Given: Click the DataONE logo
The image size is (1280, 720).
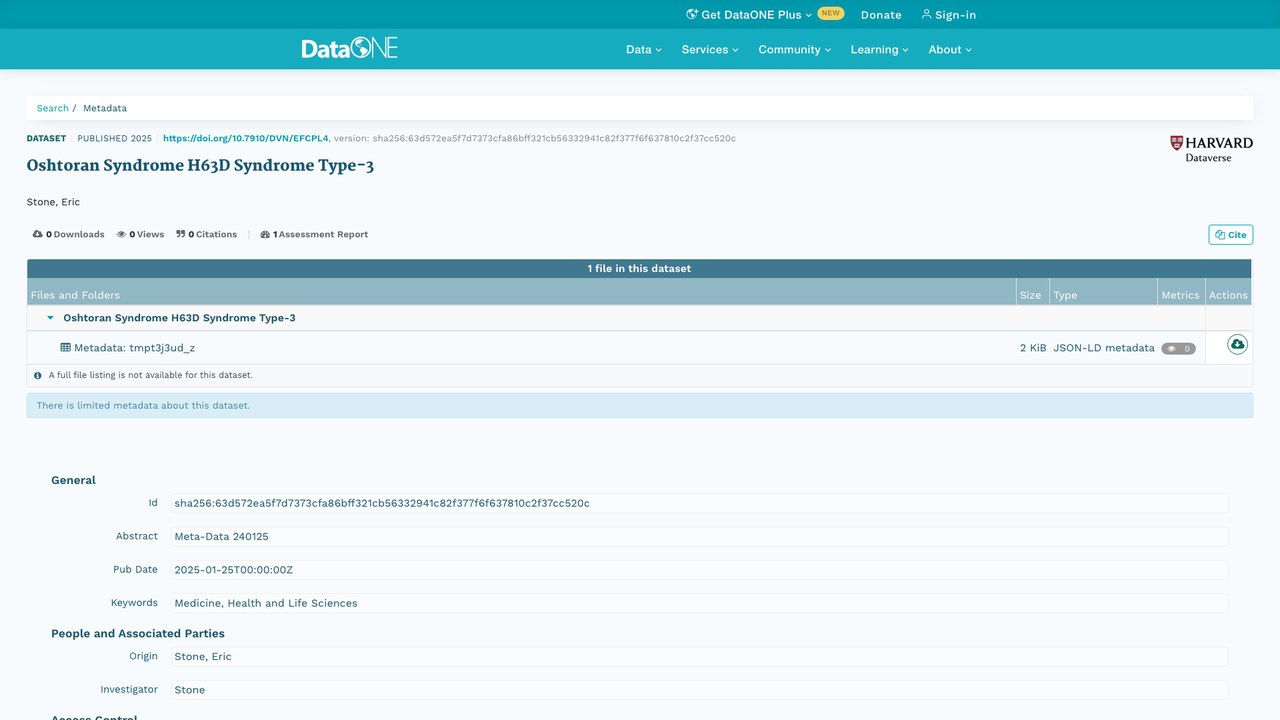Looking at the screenshot, I should tap(350, 48).
